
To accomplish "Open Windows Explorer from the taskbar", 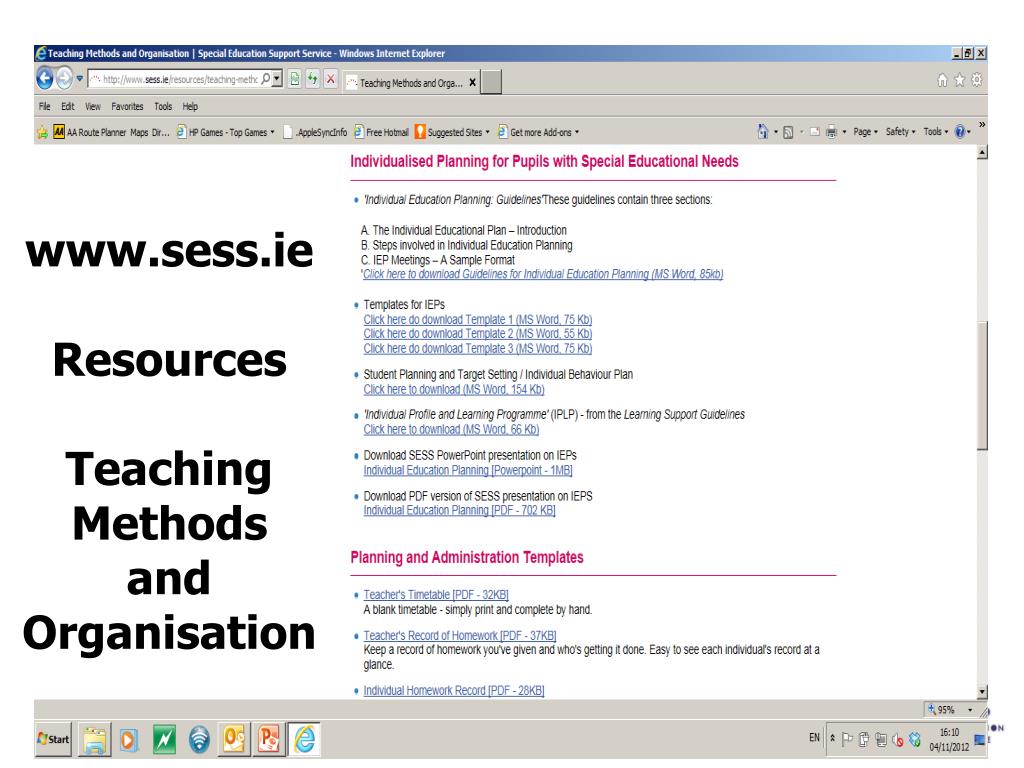I will tap(95, 740).
